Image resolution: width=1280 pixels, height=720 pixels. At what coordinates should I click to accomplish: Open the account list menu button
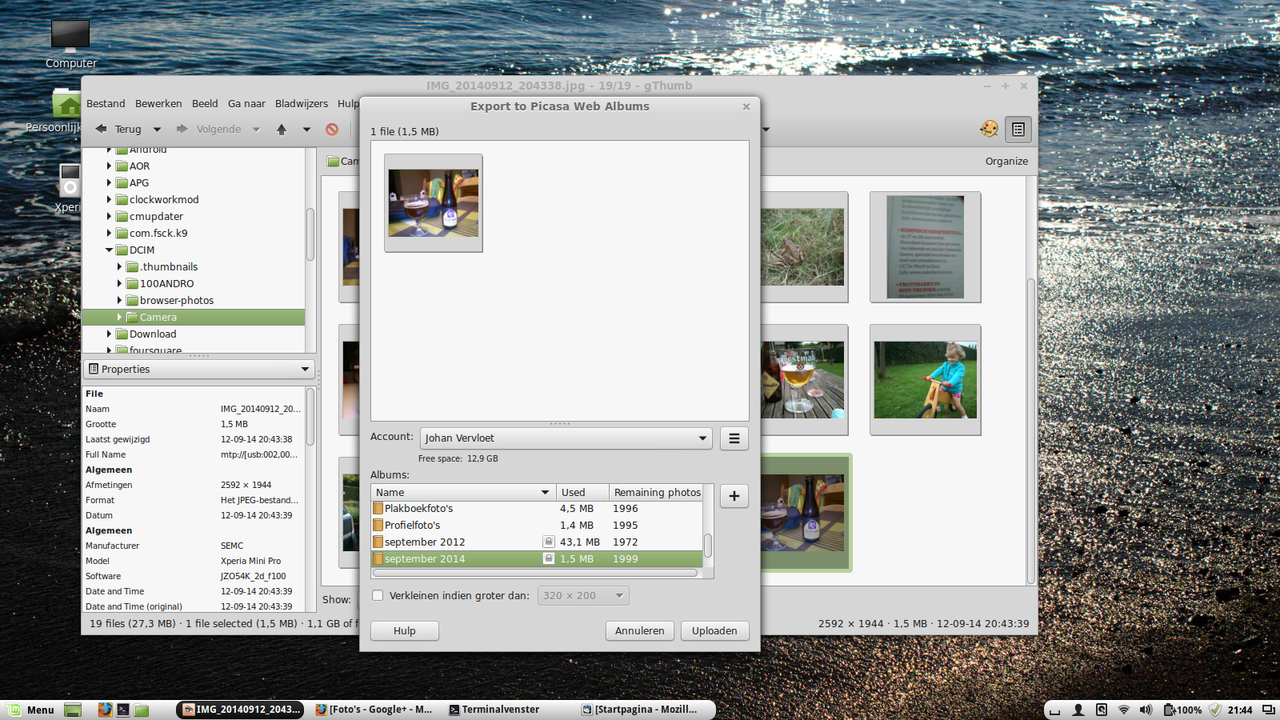(734, 438)
